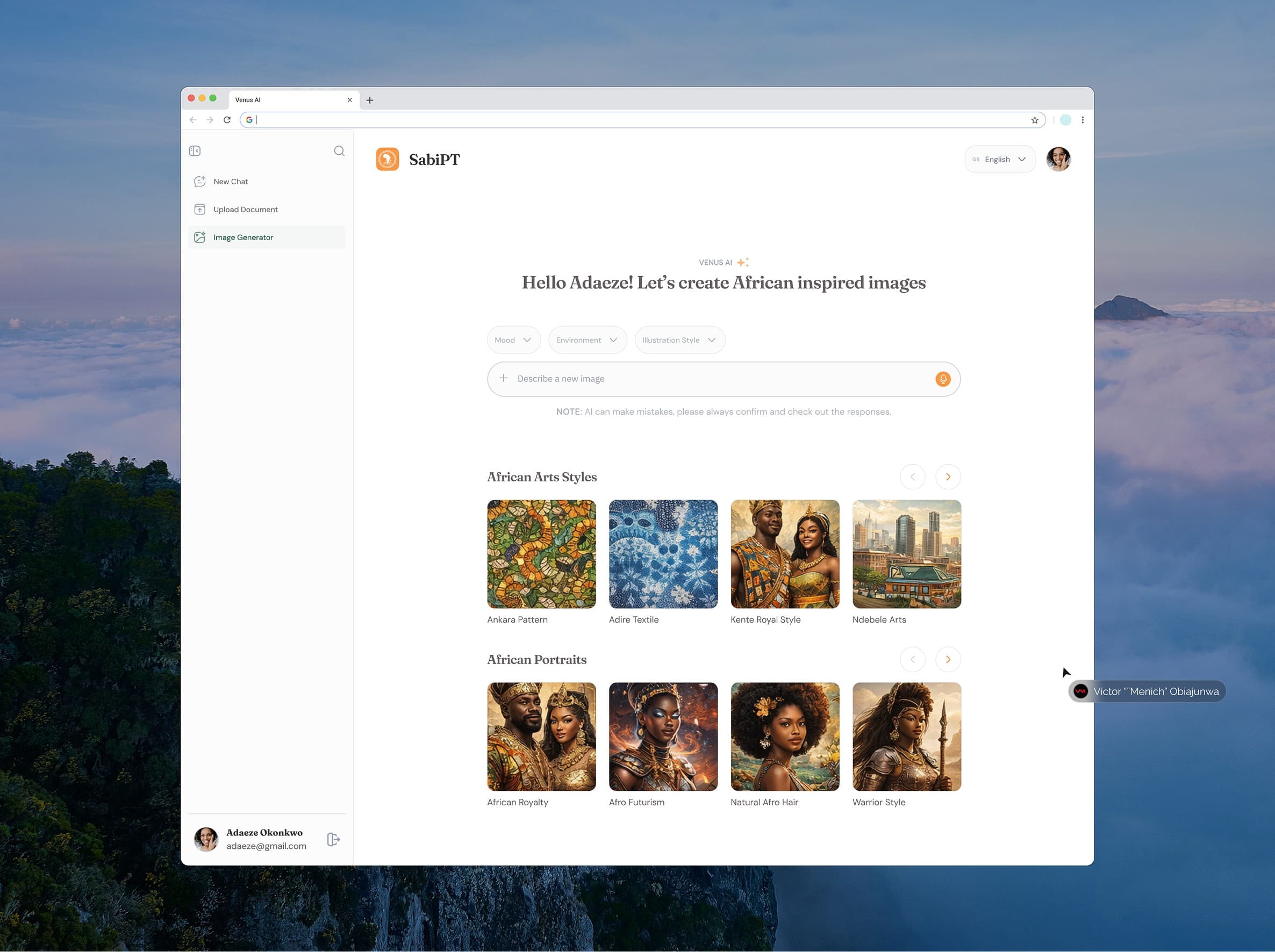Open the profile avatar in header
Viewport: 1275px width, 952px height.
pos(1059,159)
